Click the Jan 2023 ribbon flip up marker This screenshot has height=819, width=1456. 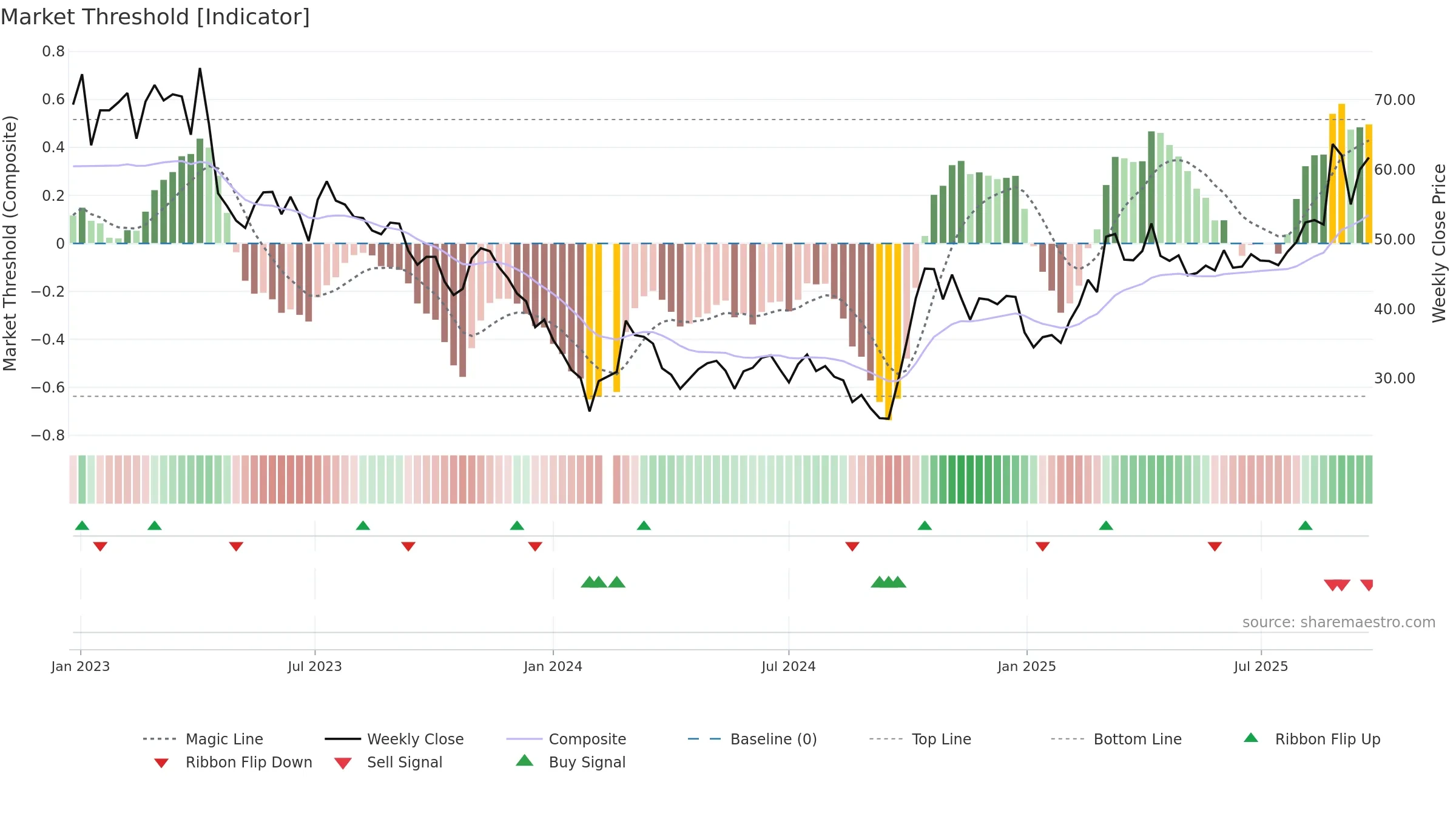tap(82, 525)
